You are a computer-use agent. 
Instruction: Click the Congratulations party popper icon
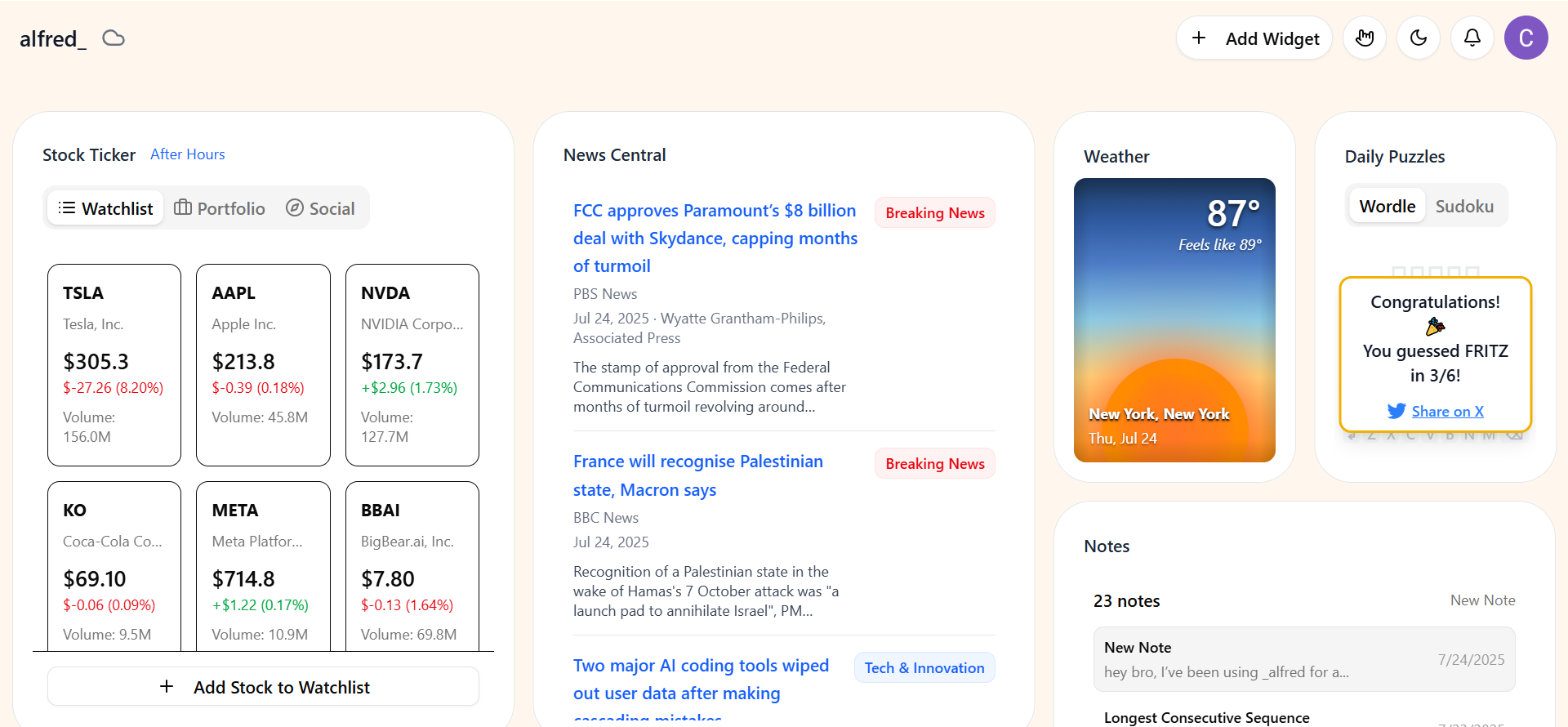(x=1435, y=327)
